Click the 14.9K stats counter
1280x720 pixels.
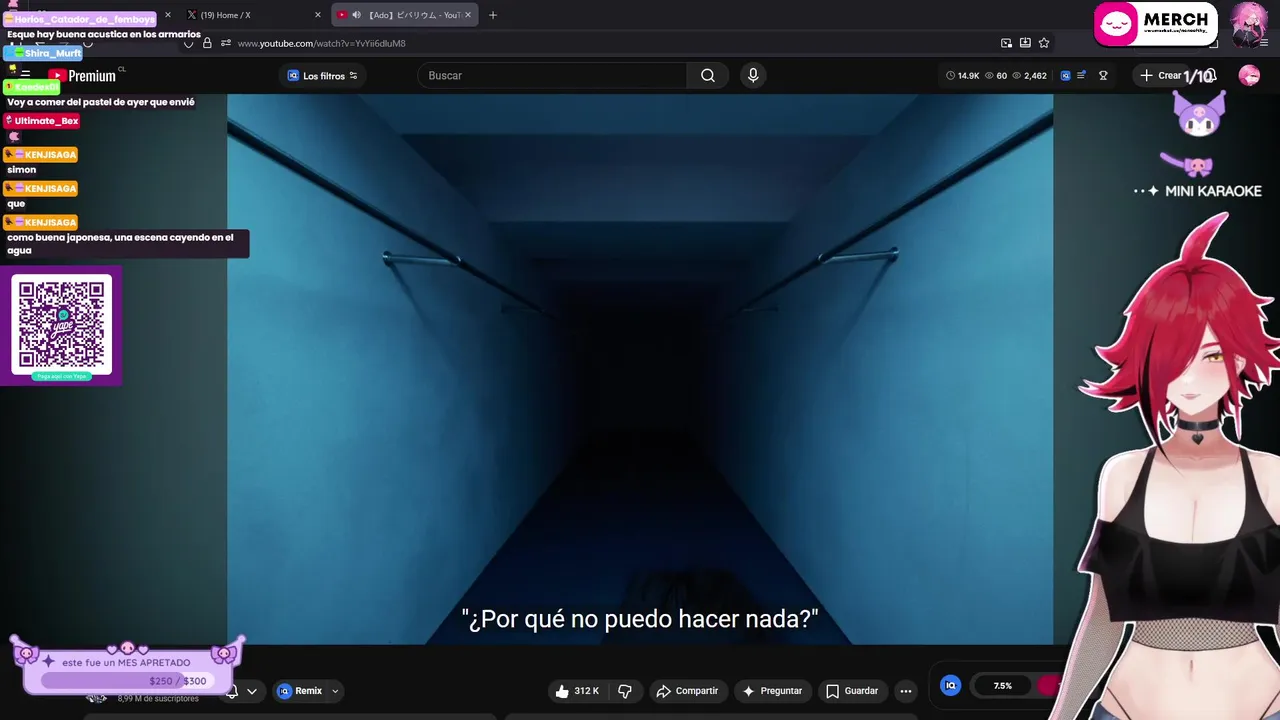pyautogui.click(x=963, y=76)
